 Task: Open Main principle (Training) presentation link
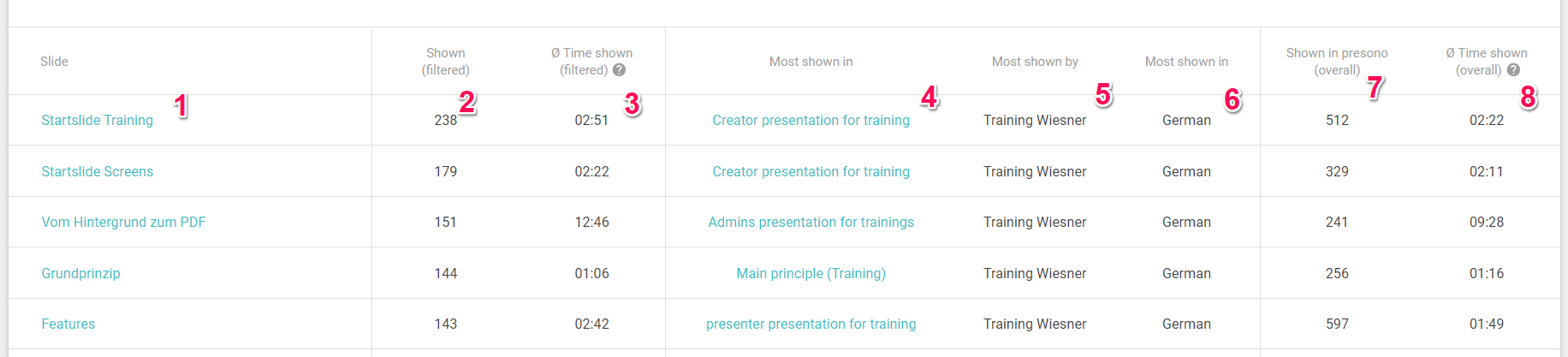(811, 273)
